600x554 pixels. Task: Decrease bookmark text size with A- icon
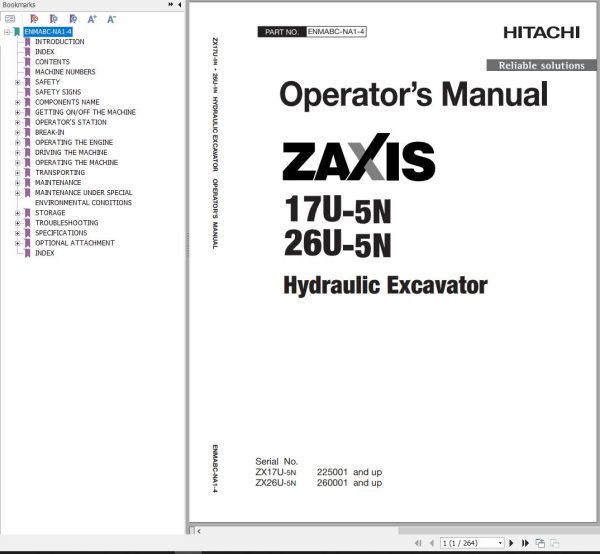click(x=111, y=19)
